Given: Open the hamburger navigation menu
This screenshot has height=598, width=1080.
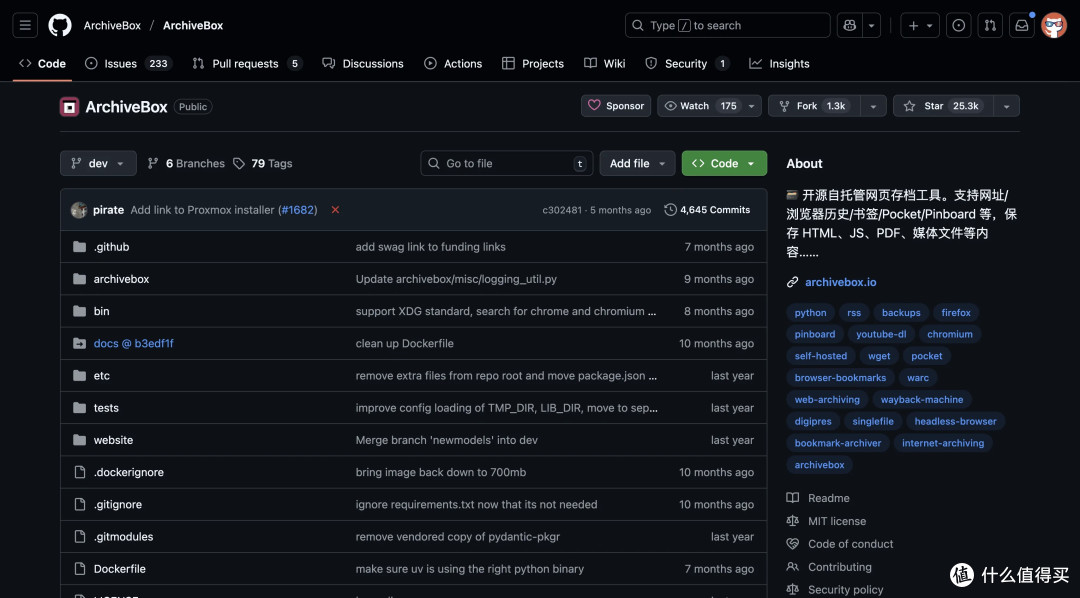Looking at the screenshot, I should pos(25,25).
